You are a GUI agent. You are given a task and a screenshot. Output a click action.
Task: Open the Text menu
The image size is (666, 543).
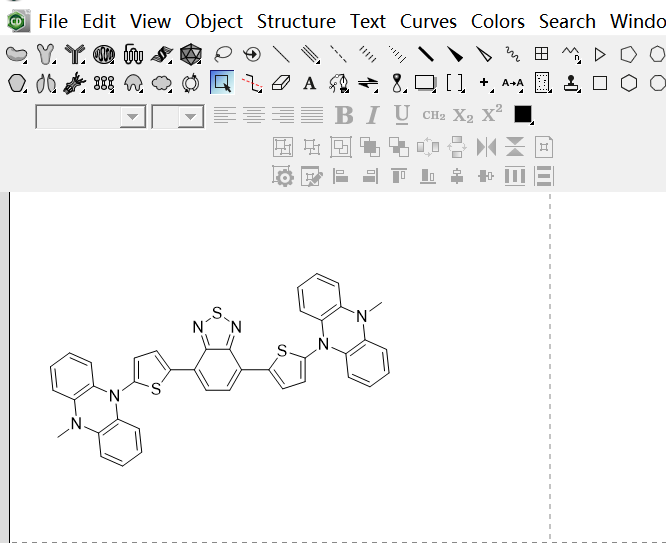pos(367,21)
